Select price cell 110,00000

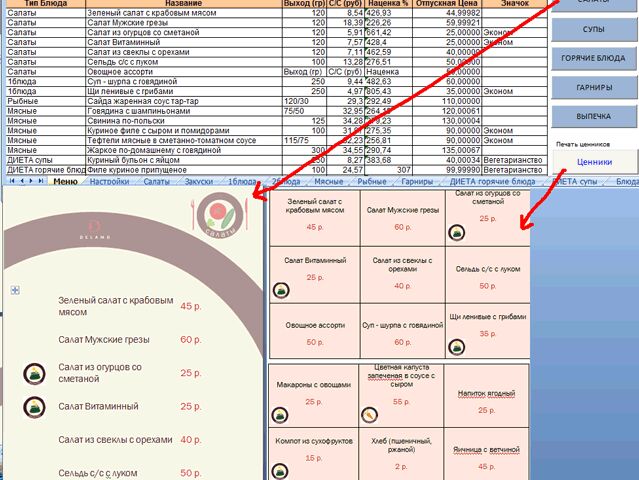[x=447, y=101]
